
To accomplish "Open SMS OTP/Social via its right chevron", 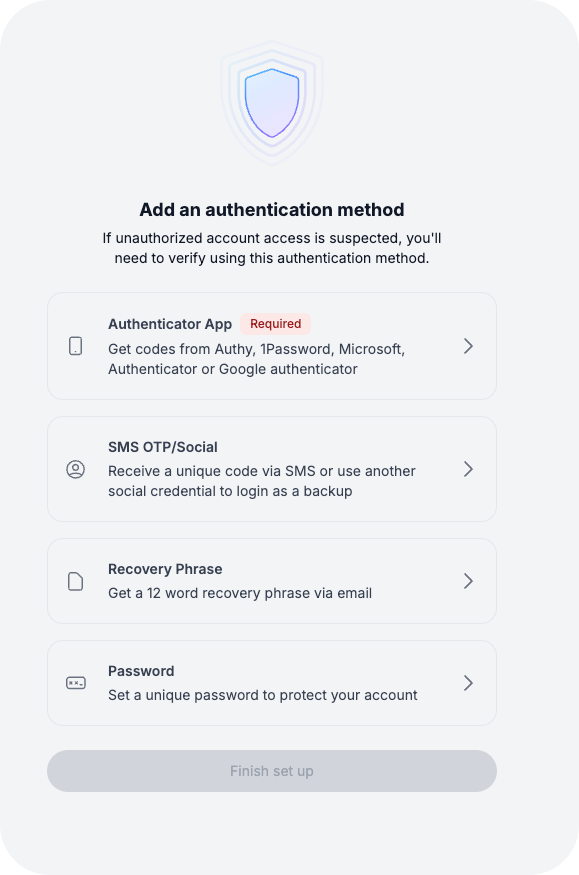I will tap(469, 469).
